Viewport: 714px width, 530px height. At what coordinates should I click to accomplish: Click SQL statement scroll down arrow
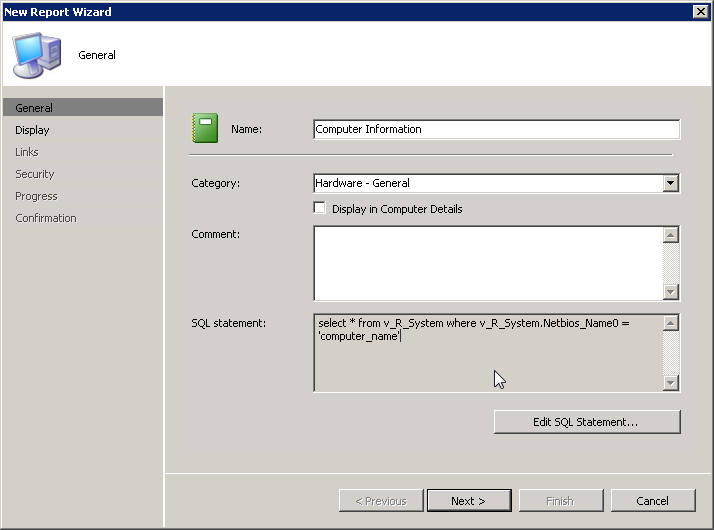click(671, 382)
